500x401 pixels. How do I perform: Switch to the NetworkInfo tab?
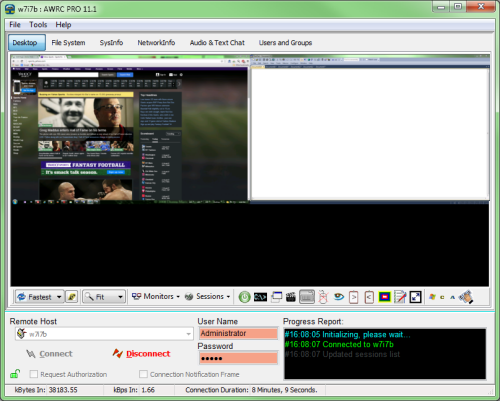[x=156, y=43]
